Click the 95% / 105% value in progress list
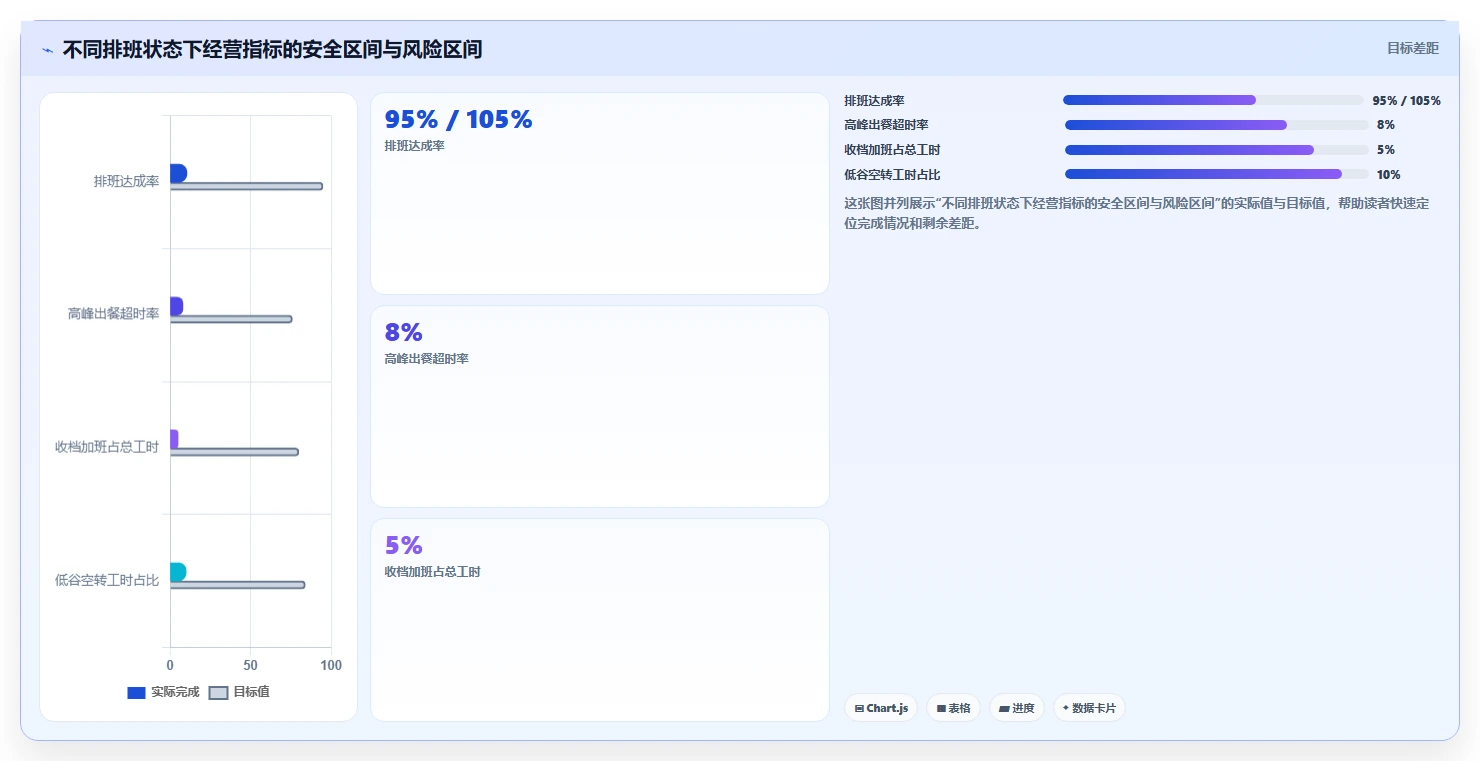The height and width of the screenshot is (761, 1480). pyautogui.click(x=1406, y=101)
